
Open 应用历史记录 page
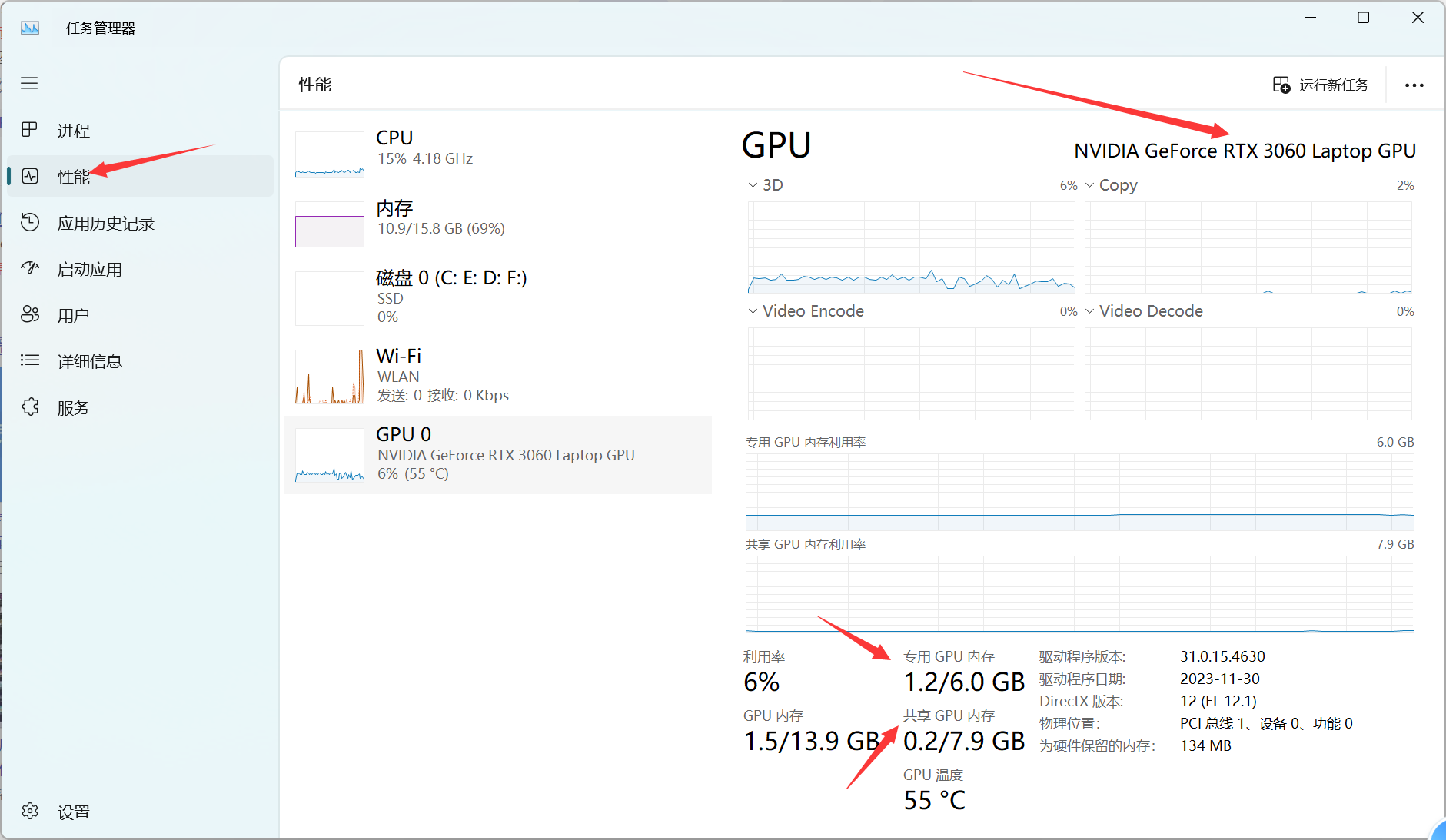tap(141, 223)
